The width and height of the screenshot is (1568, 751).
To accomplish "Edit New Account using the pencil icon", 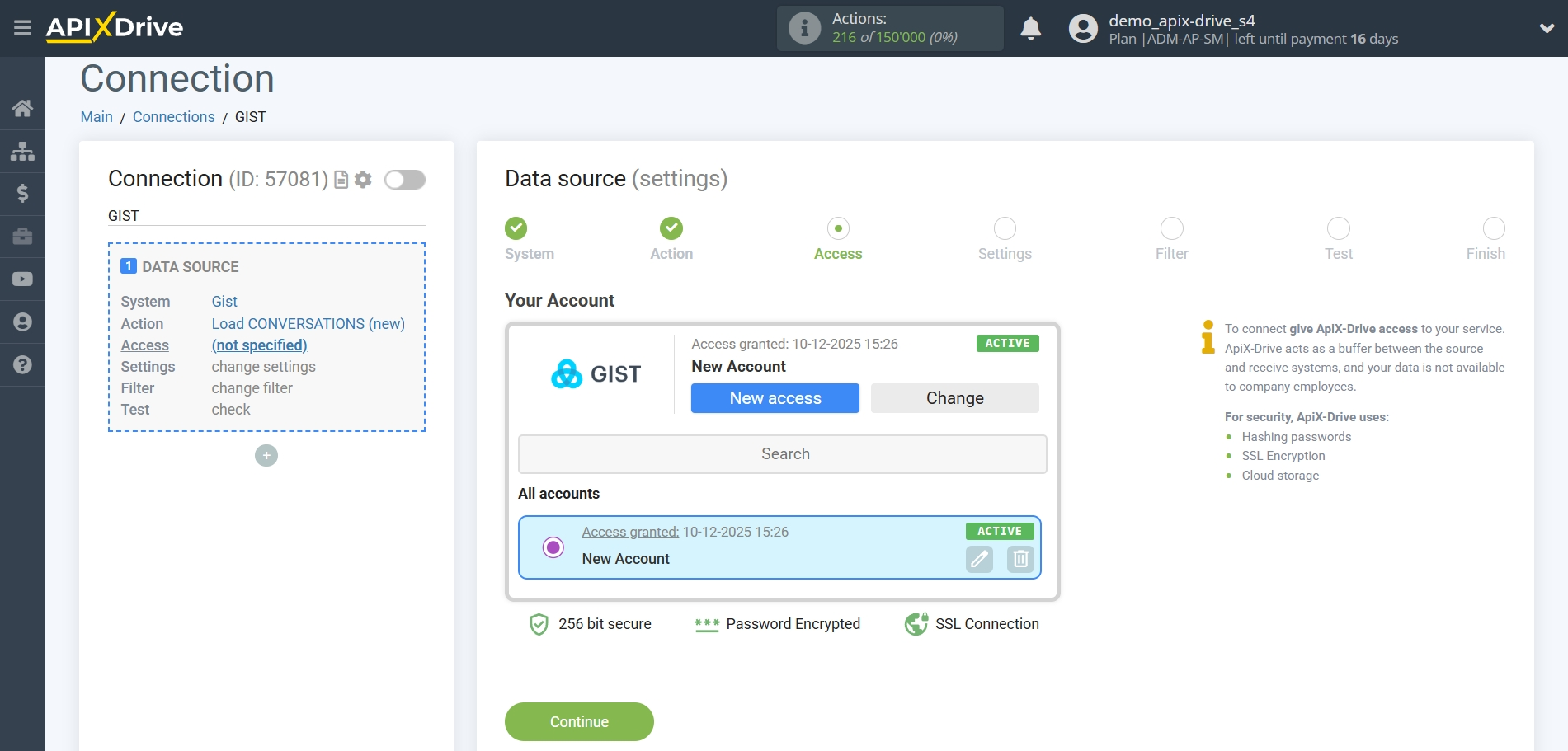I will pyautogui.click(x=979, y=559).
